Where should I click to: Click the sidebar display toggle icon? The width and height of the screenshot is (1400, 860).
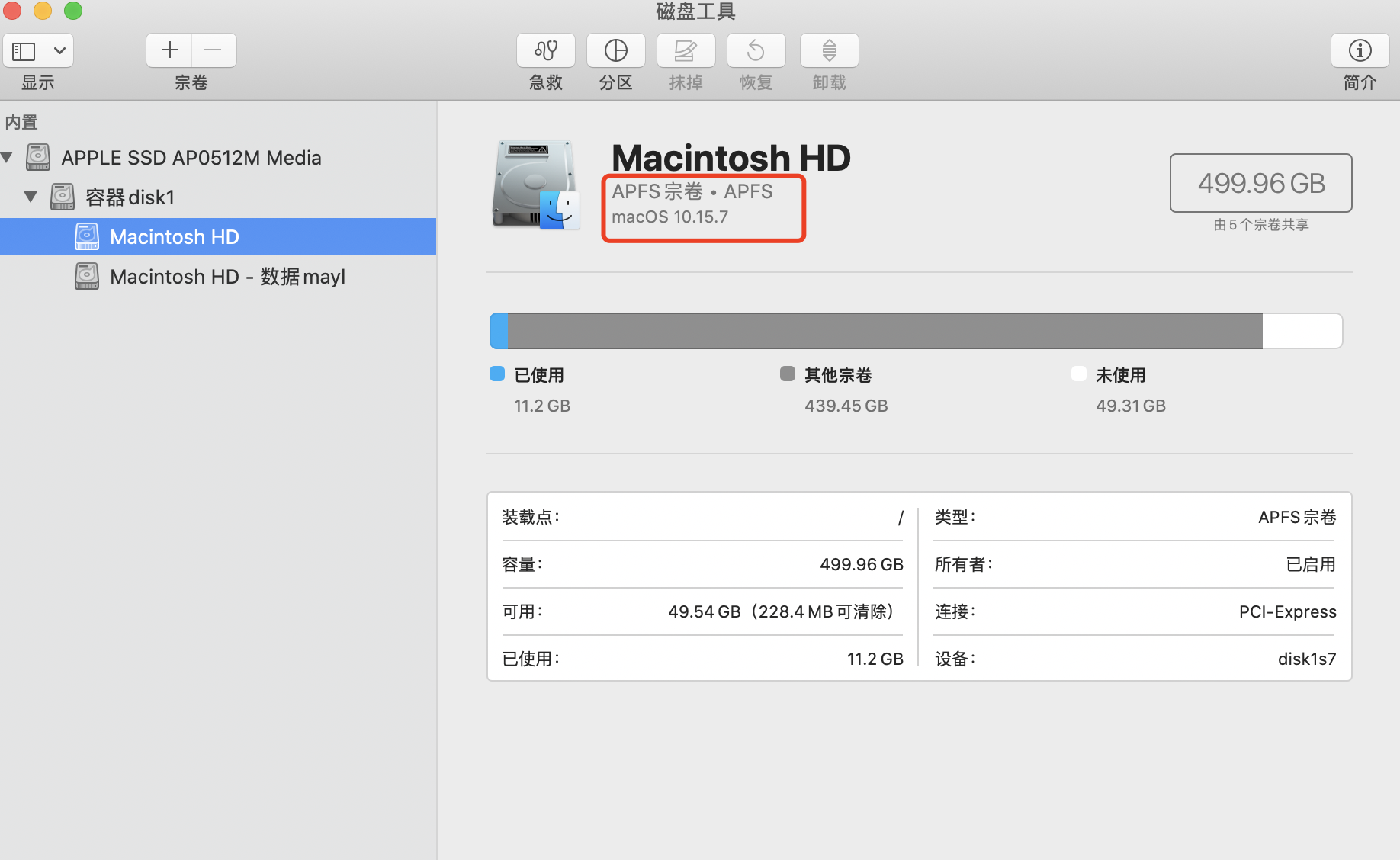pyautogui.click(x=24, y=51)
